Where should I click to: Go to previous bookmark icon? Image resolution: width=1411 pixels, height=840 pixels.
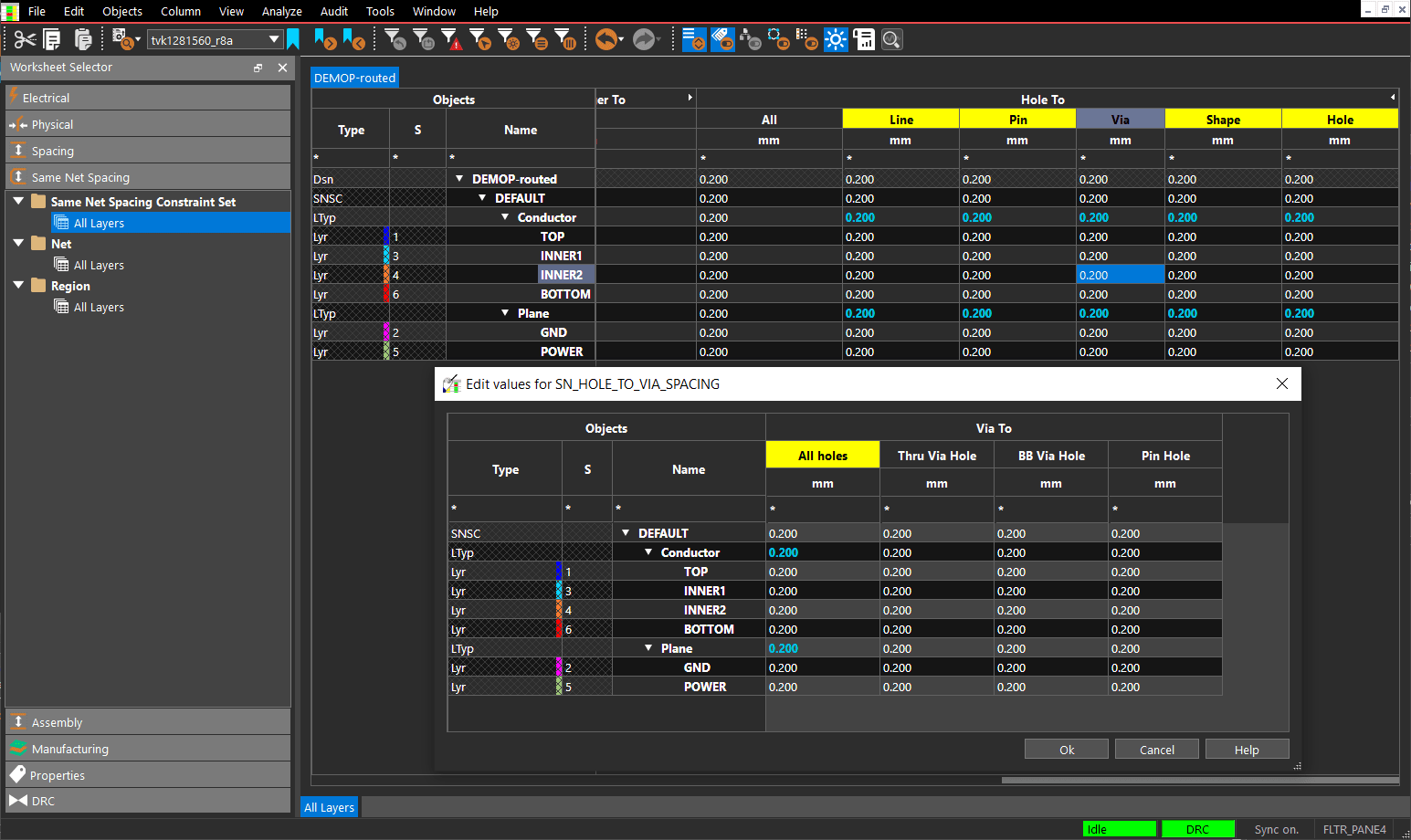354,39
